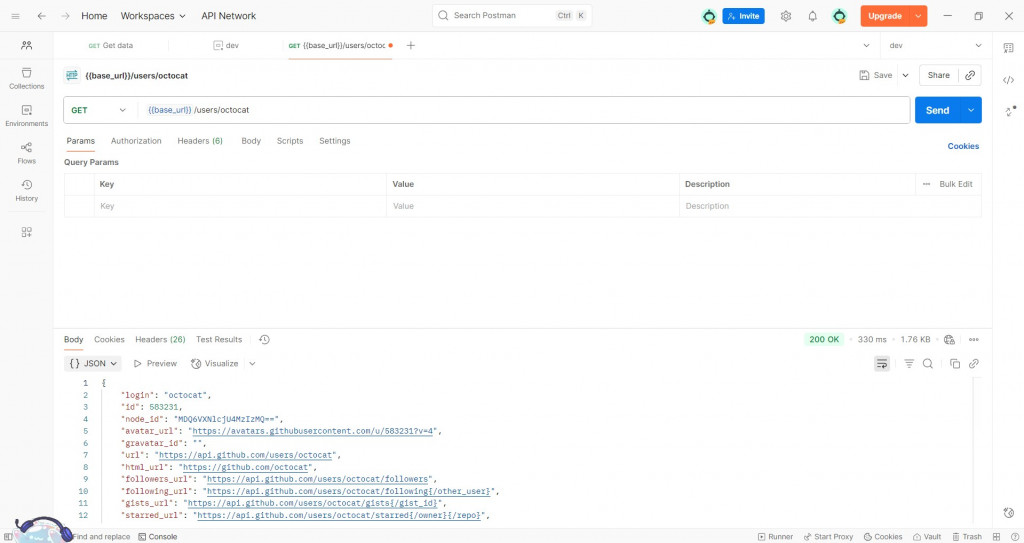This screenshot has width=1024, height=543.
Task: Click the Send button
Action: [x=937, y=110]
